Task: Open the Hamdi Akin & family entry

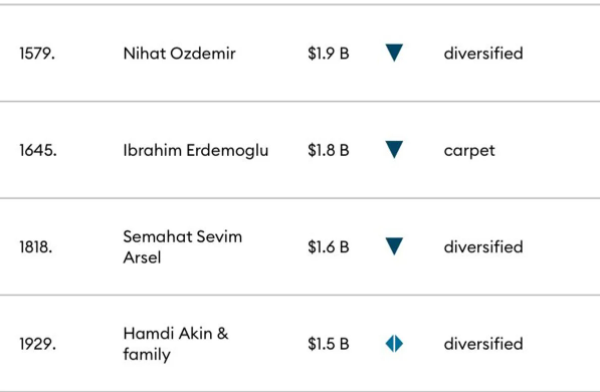Action: (x=176, y=344)
